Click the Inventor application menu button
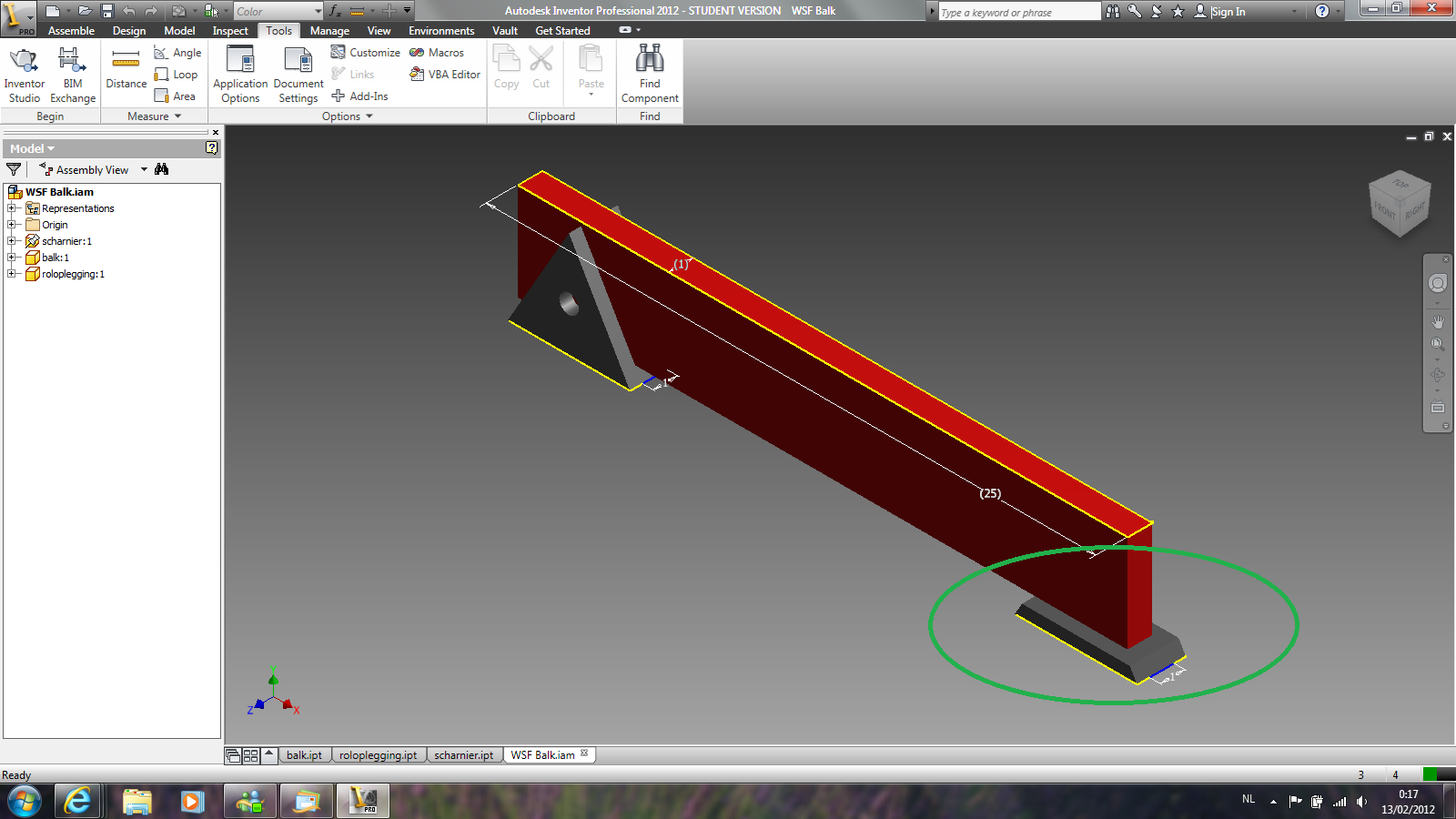 (18, 17)
